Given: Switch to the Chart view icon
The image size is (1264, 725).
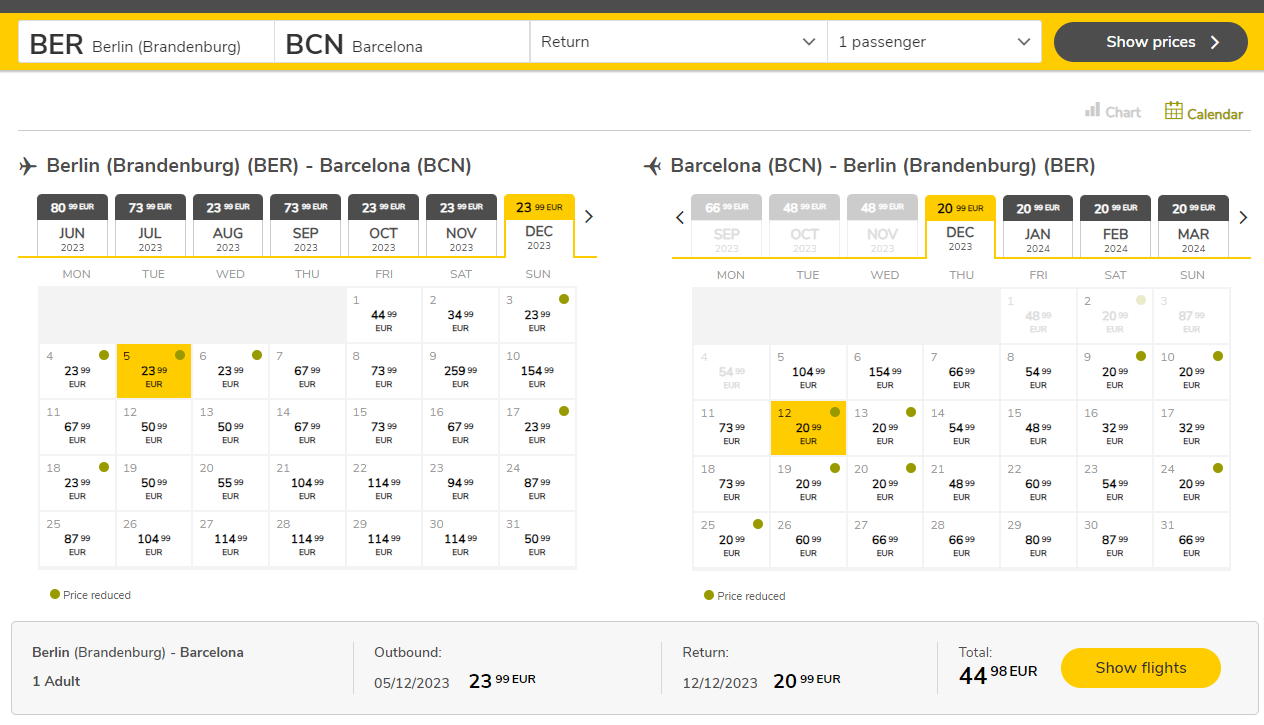Looking at the screenshot, I should [x=1093, y=110].
